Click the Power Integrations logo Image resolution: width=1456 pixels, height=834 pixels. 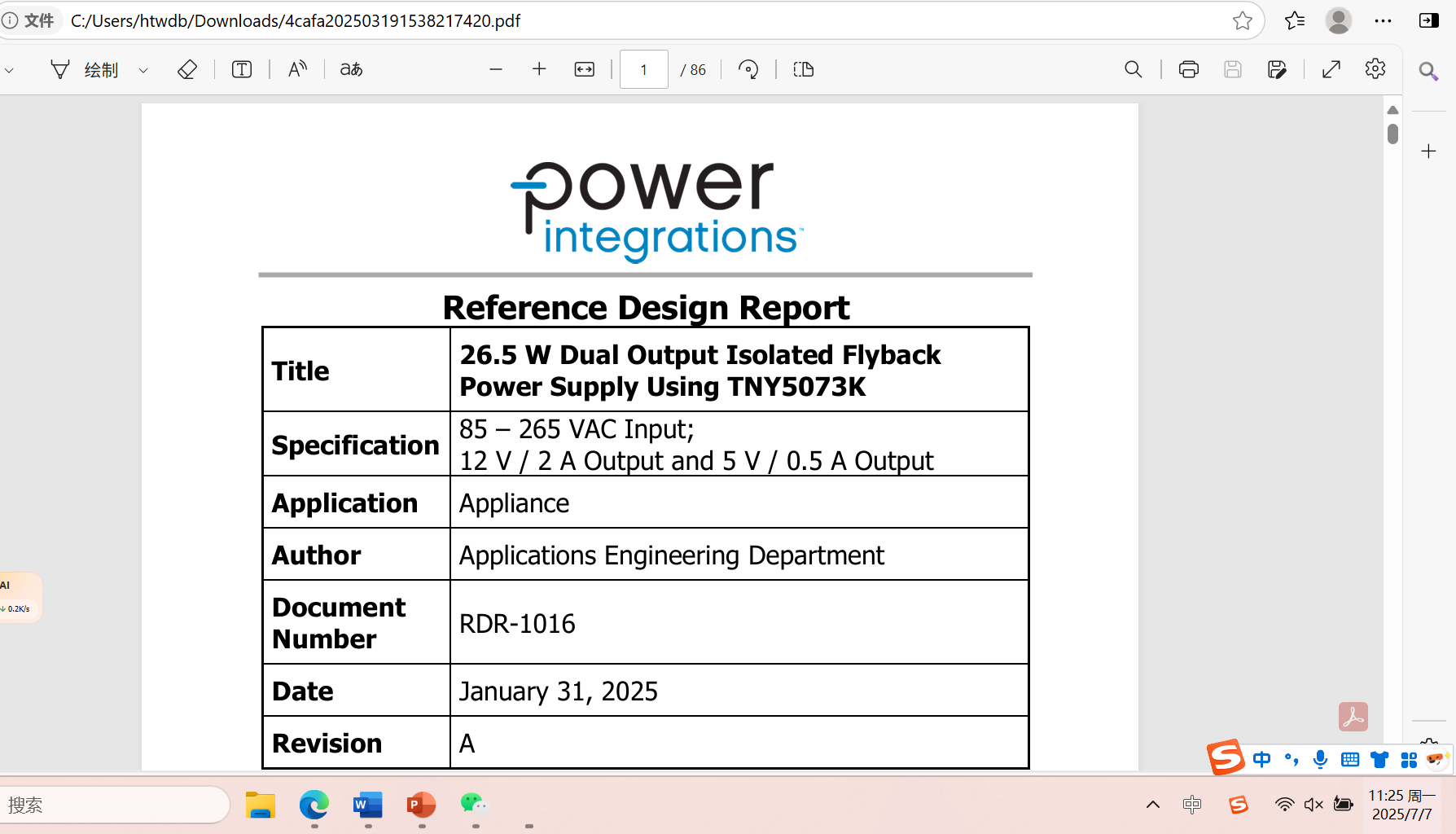[656, 212]
